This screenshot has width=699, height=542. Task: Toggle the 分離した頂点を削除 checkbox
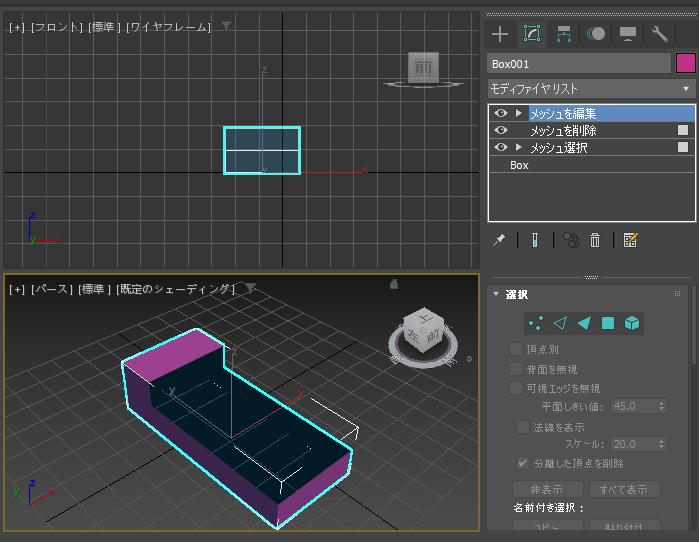523,463
